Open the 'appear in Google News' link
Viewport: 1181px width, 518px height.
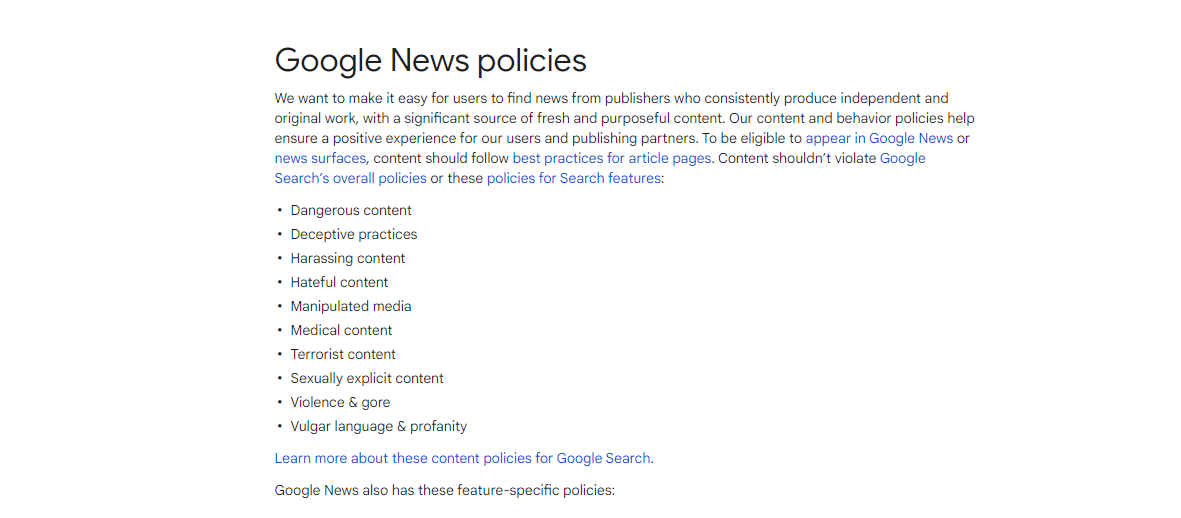[879, 139]
